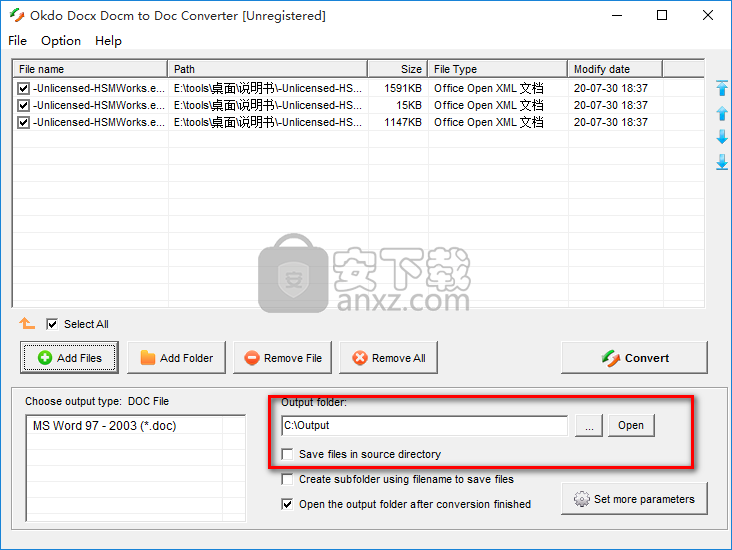Select the file row with size 1591KB

[359, 88]
